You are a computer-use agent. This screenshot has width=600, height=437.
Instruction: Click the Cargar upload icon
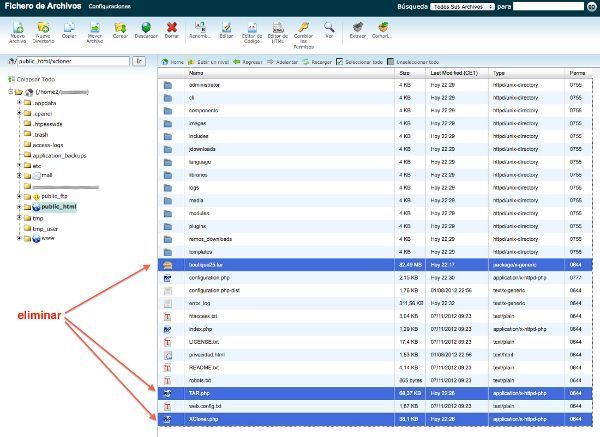point(120,28)
